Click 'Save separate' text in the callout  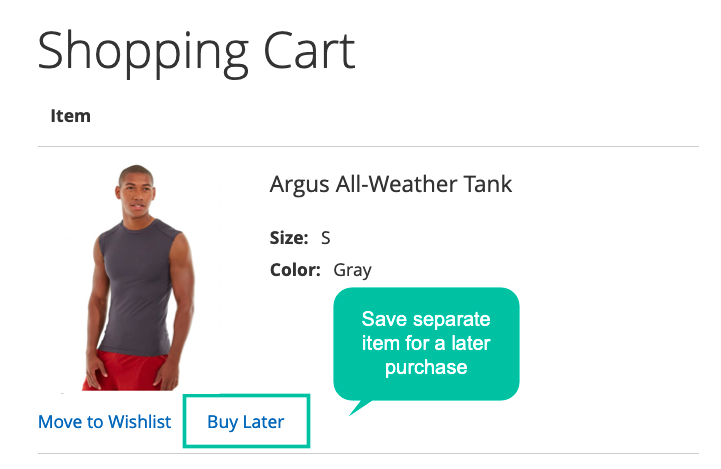426,319
